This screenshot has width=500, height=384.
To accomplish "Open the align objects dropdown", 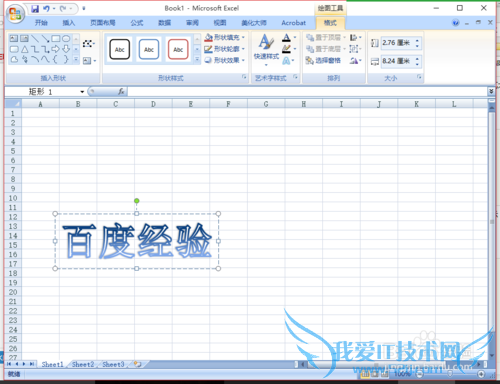I will pos(356,37).
